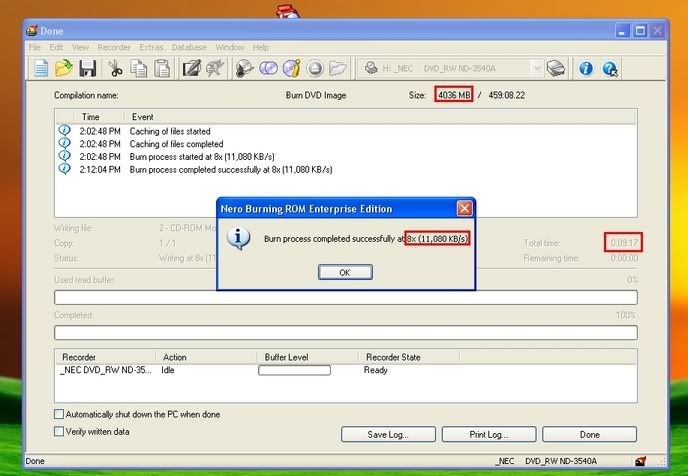Click the Action column header
688x476 pixels.
coord(175,357)
